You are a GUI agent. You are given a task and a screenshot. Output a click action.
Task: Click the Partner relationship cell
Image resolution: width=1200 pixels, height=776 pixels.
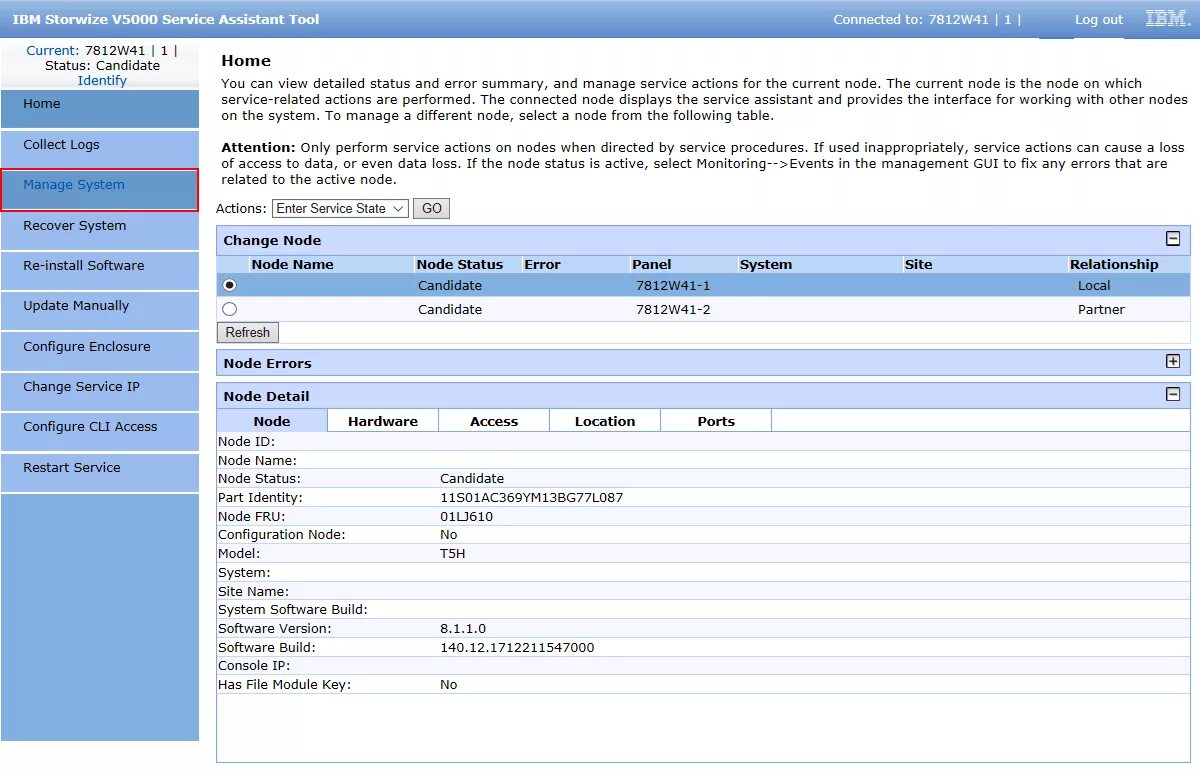click(x=1101, y=309)
